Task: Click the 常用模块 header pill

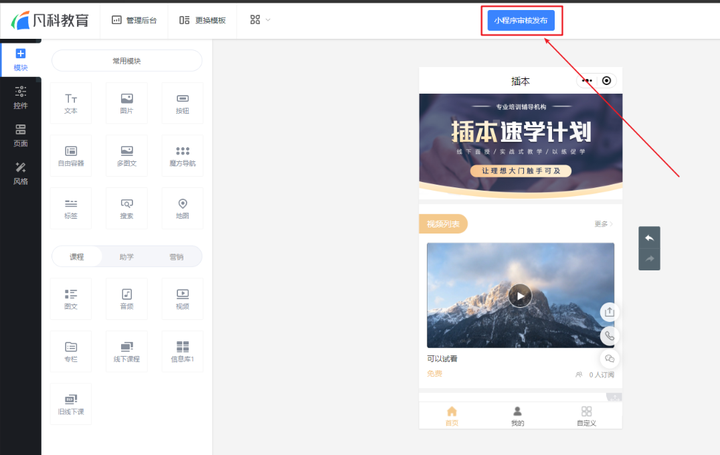Action: pyautogui.click(x=127, y=61)
